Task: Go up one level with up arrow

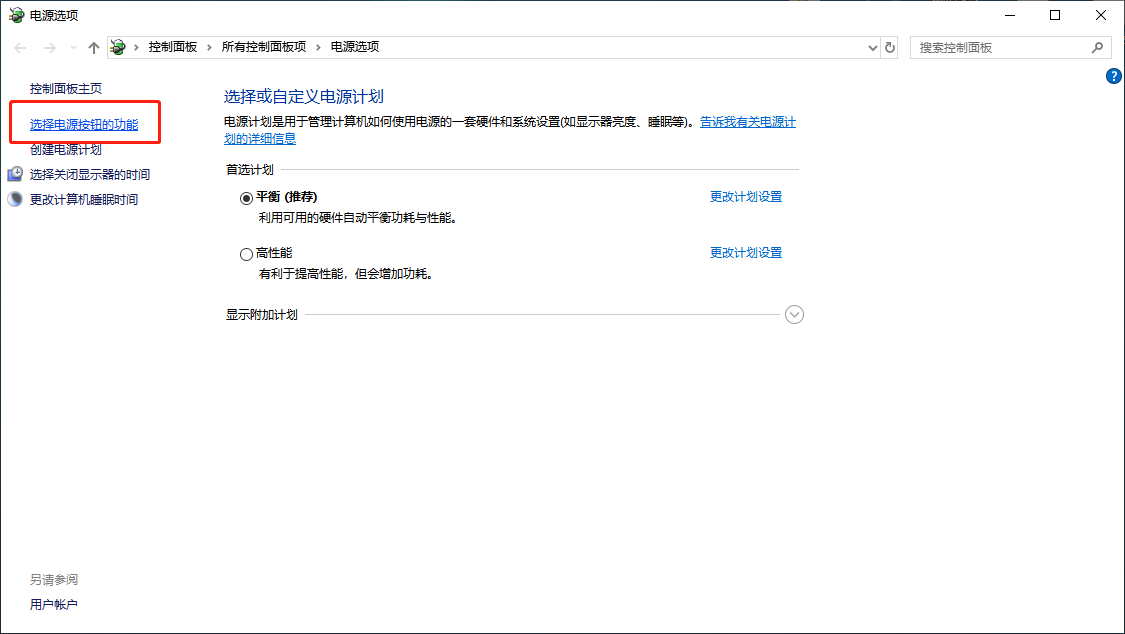Action: pyautogui.click(x=94, y=47)
